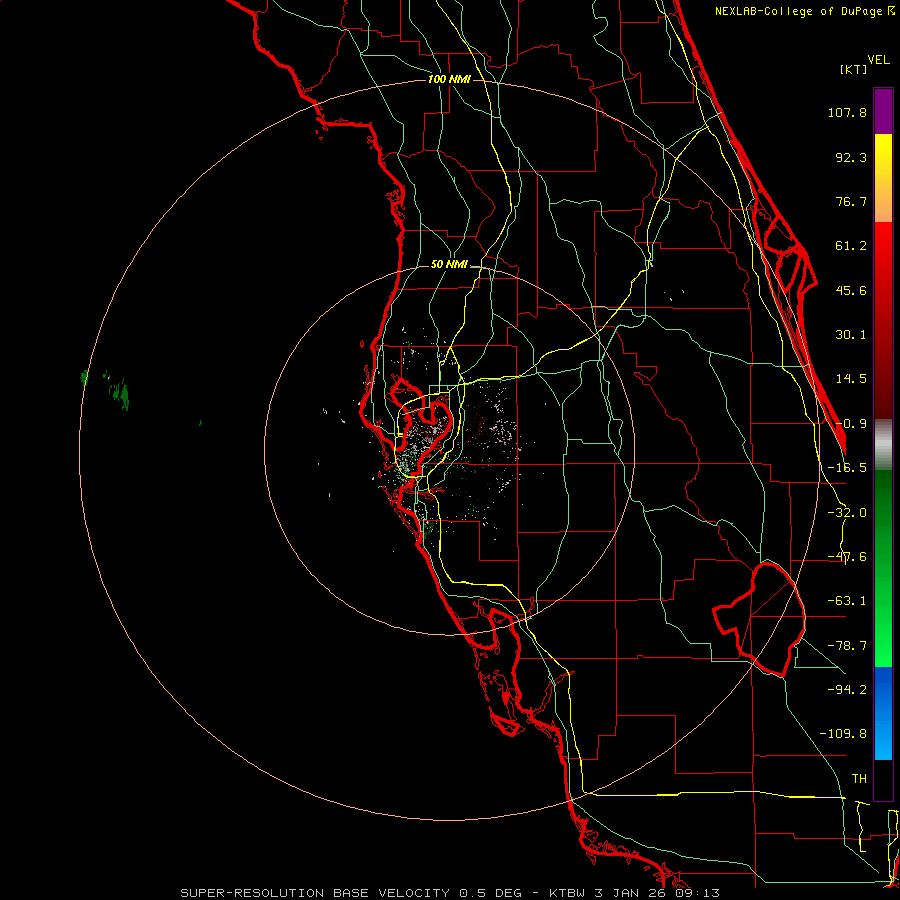Viewport: 900px width, 900px height.
Task: Click the gray near-zero color bar segment
Action: coord(883,445)
